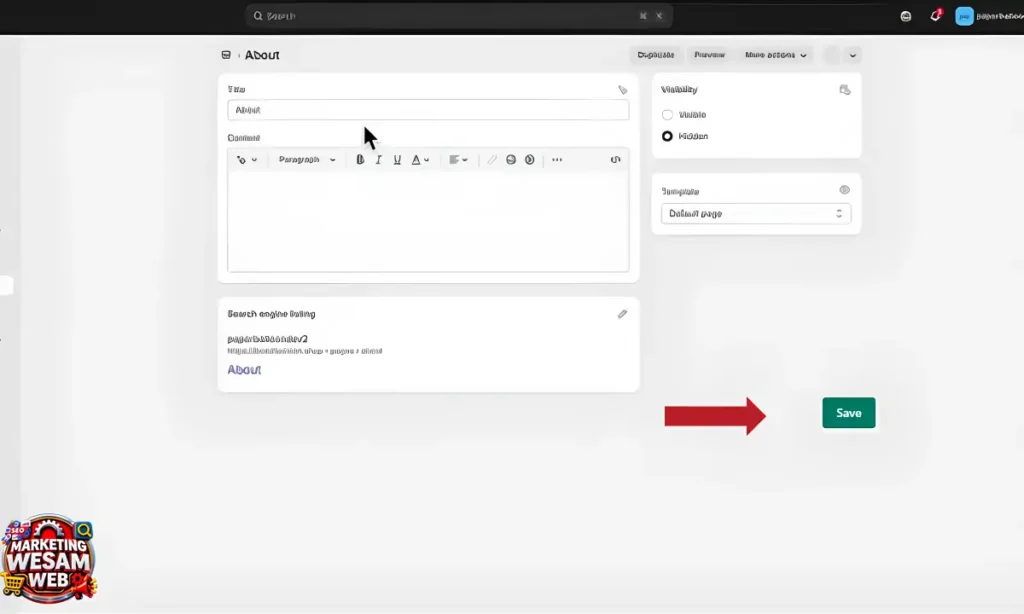This screenshot has height=614, width=1024.
Task: Expand the More actions menu
Action: 775,55
